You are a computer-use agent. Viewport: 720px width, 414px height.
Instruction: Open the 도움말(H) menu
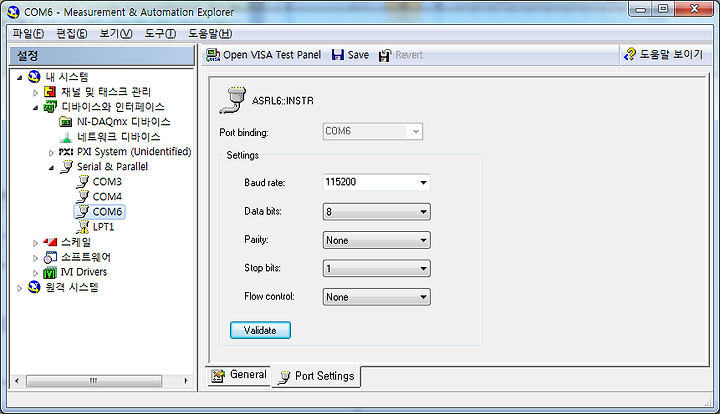tap(210, 34)
